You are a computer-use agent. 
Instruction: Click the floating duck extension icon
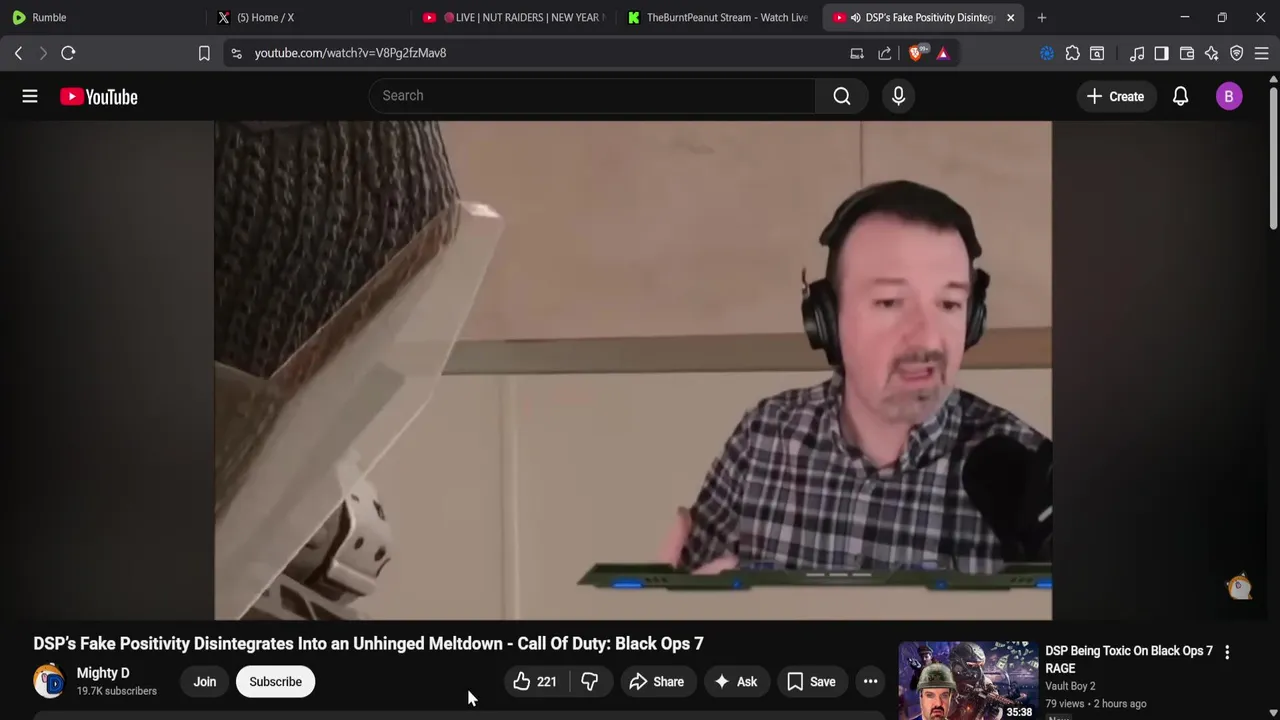pos(1239,587)
